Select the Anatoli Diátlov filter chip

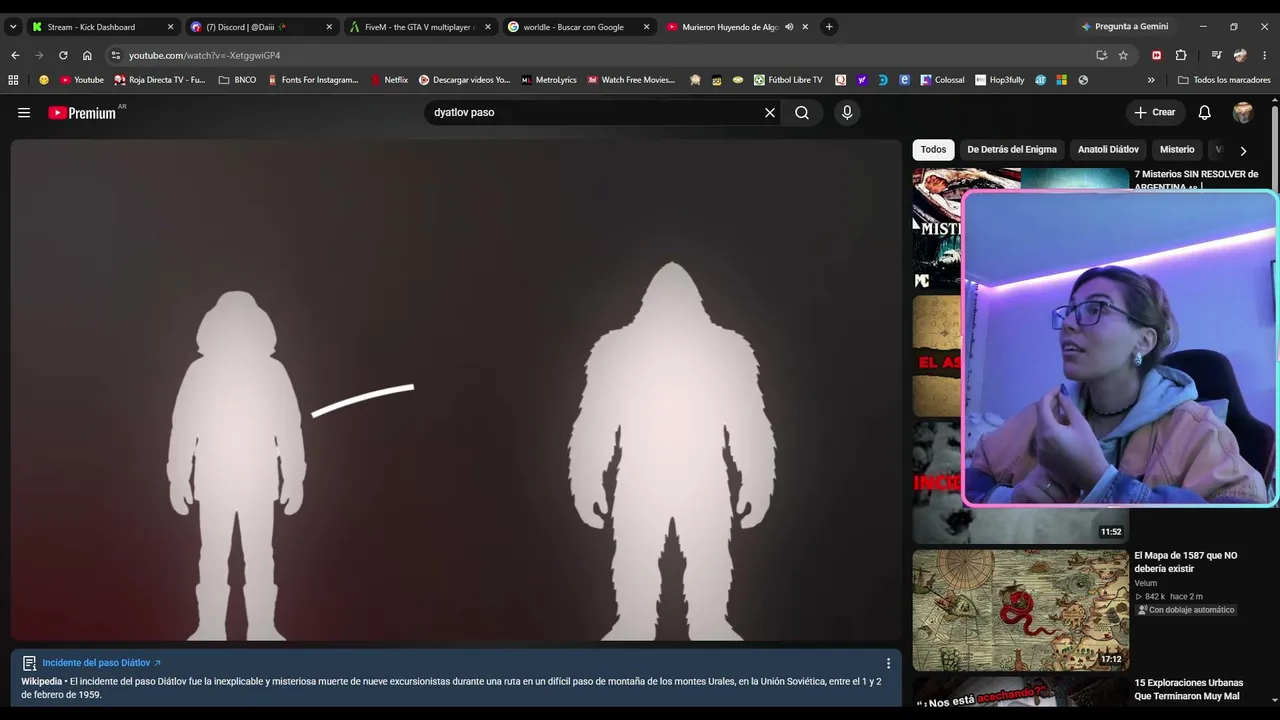[x=1108, y=150]
